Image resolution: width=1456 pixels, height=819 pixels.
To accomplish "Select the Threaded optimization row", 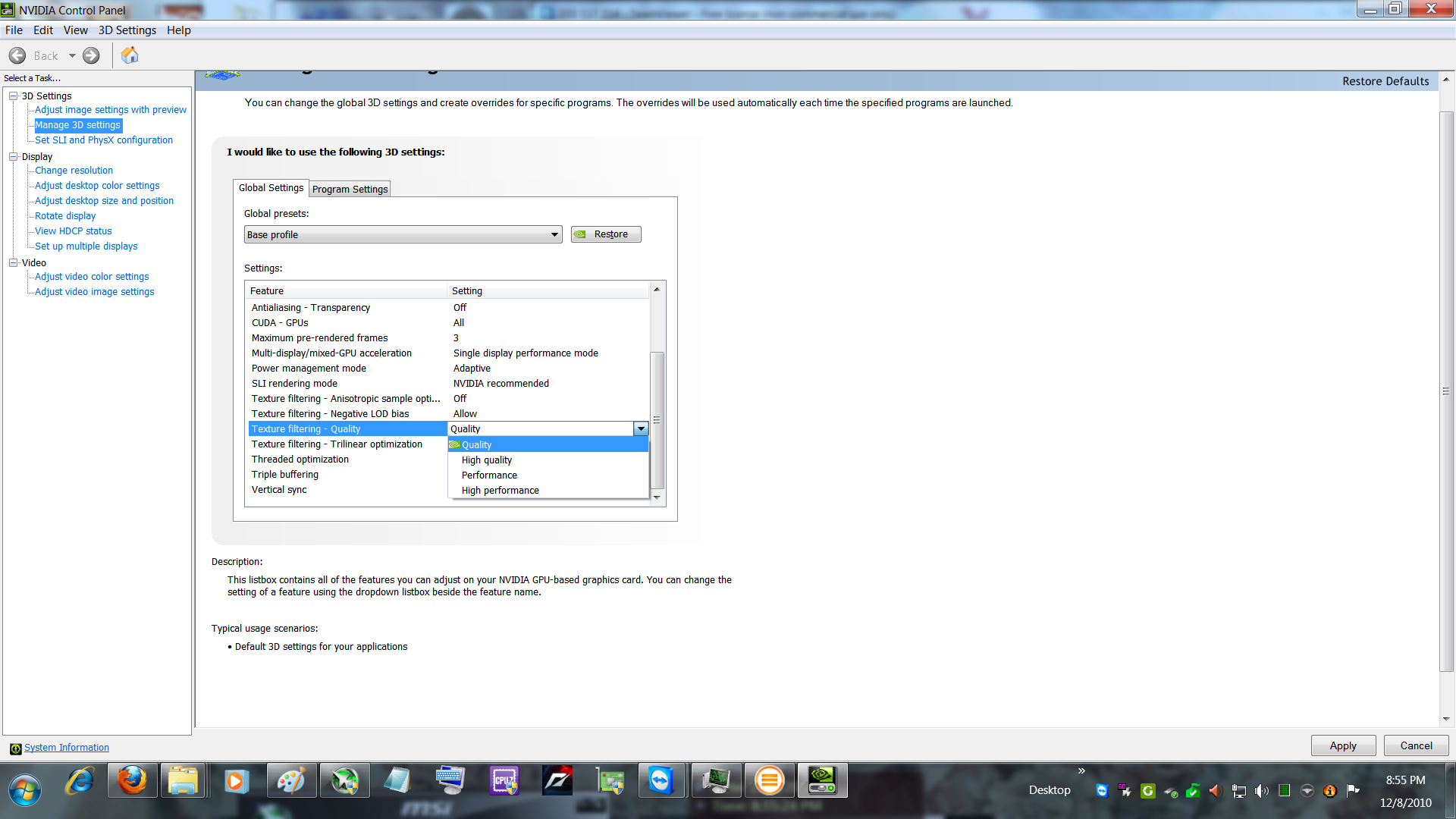I will 348,460.
